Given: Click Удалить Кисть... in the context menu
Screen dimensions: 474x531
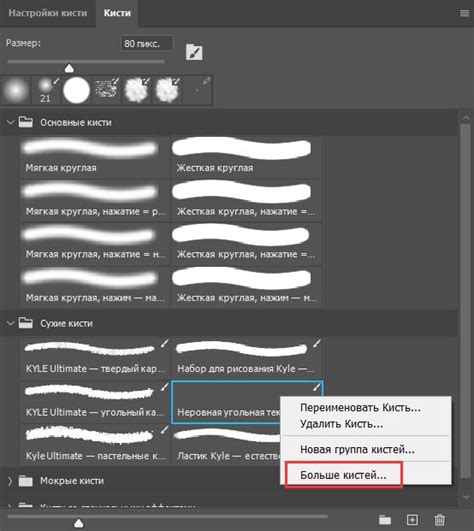Looking at the screenshot, I should (342, 424).
